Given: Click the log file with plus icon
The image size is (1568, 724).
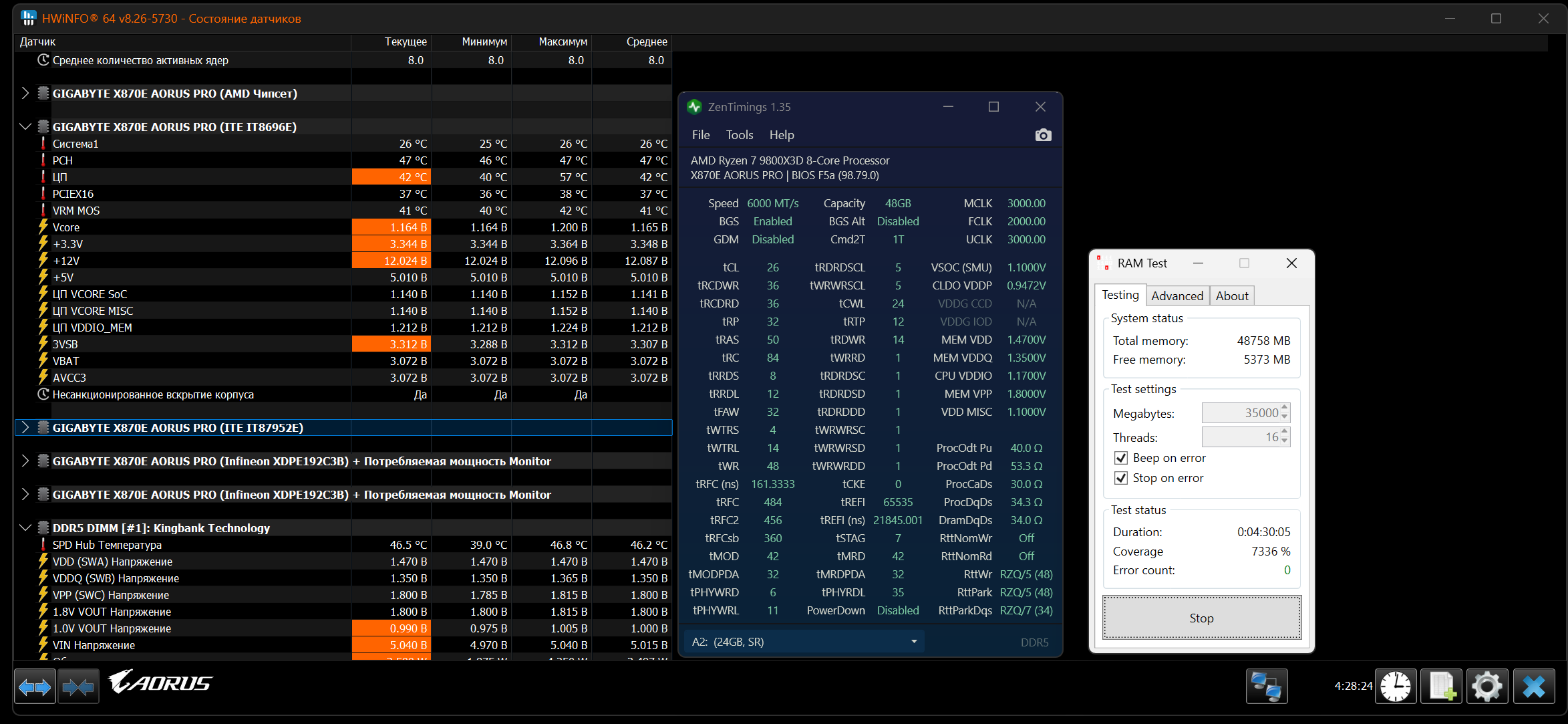Looking at the screenshot, I should [x=1441, y=687].
